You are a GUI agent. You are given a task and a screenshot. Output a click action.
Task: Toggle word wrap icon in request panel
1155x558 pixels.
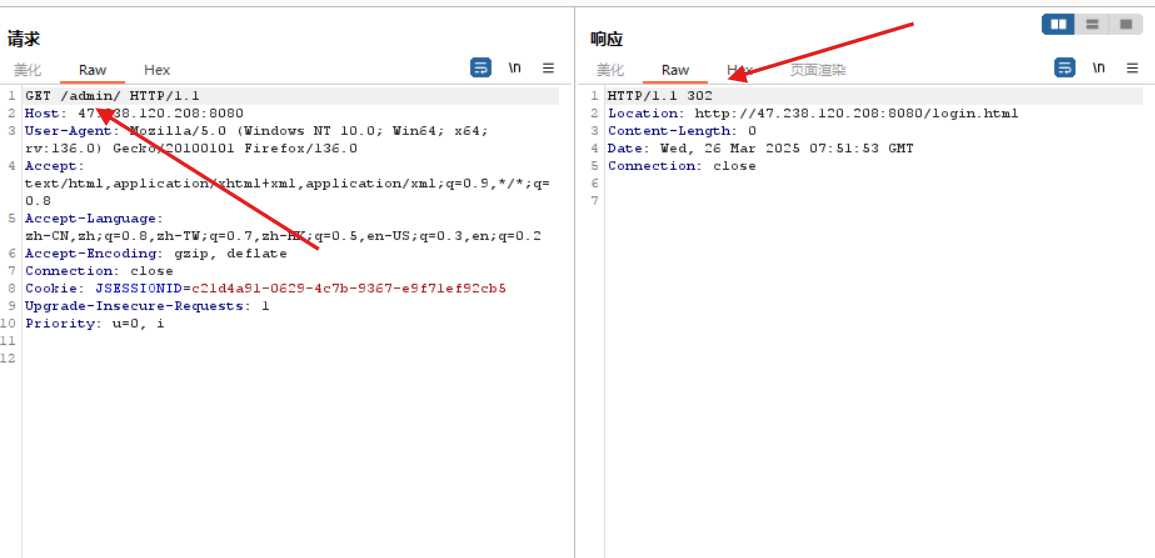(x=481, y=68)
